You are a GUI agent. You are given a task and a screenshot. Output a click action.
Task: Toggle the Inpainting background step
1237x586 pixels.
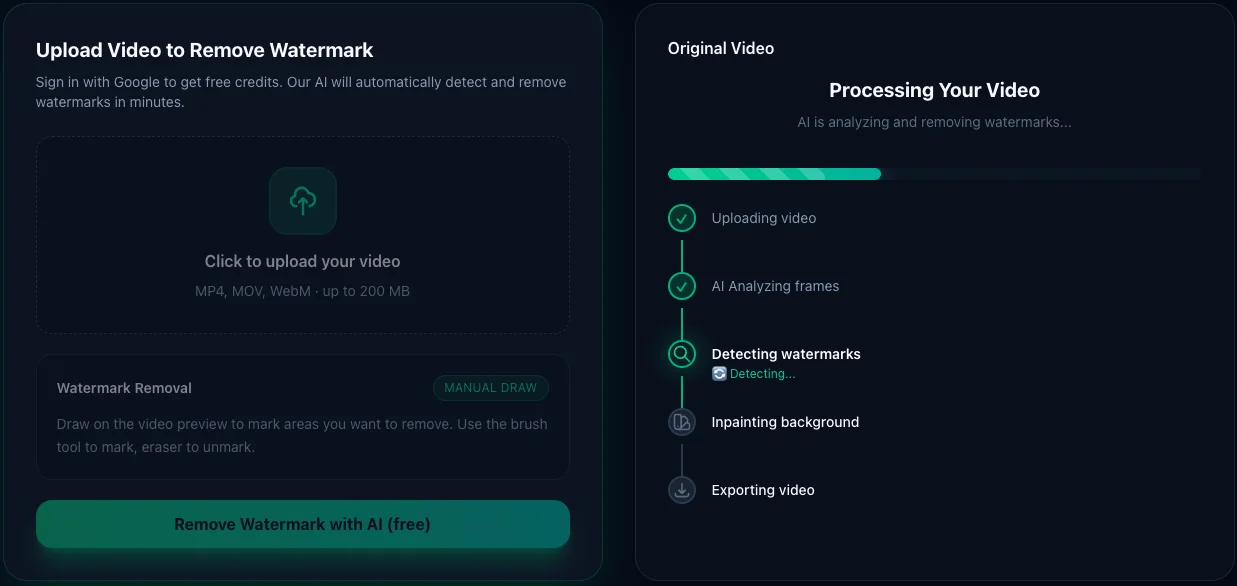point(785,422)
